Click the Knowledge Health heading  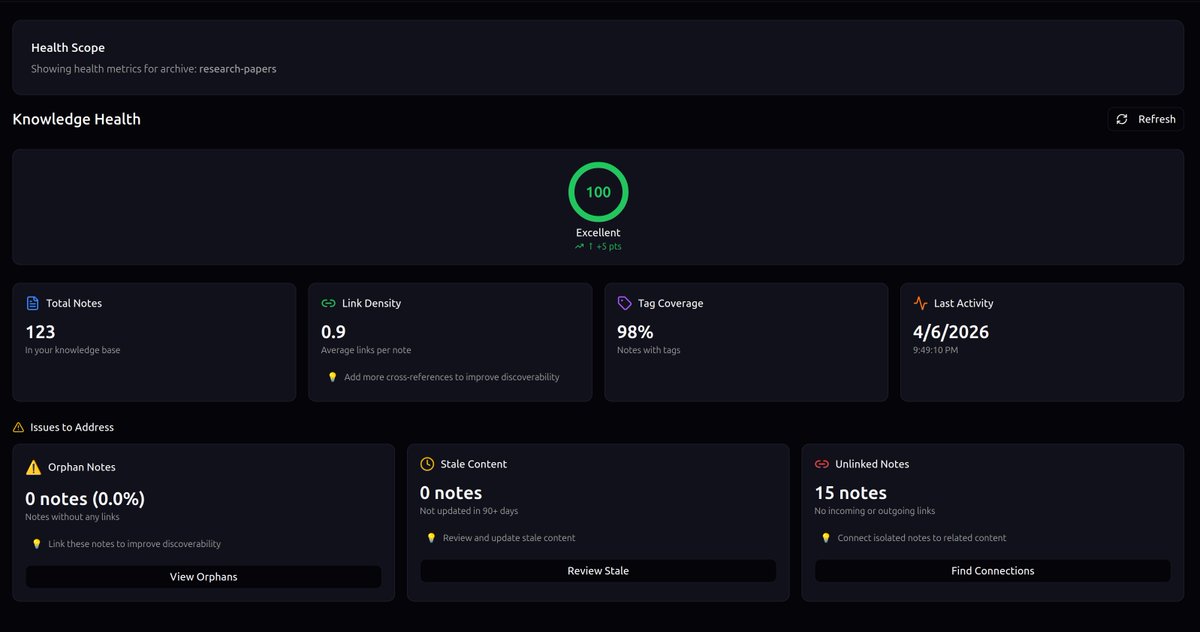point(76,119)
